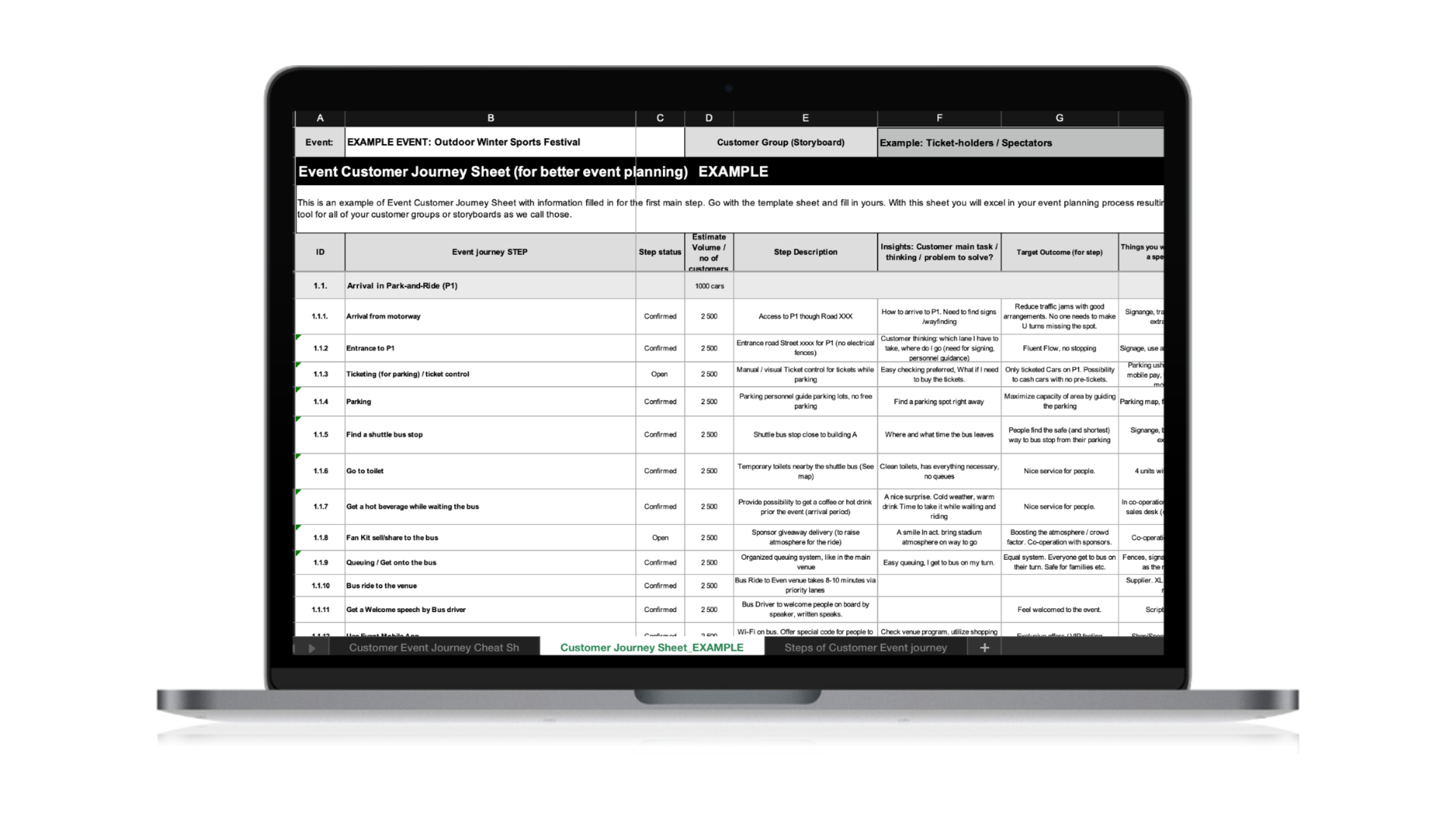This screenshot has width=1456, height=819.
Task: Navigate sheets with the tab arrow
Action: point(311,648)
